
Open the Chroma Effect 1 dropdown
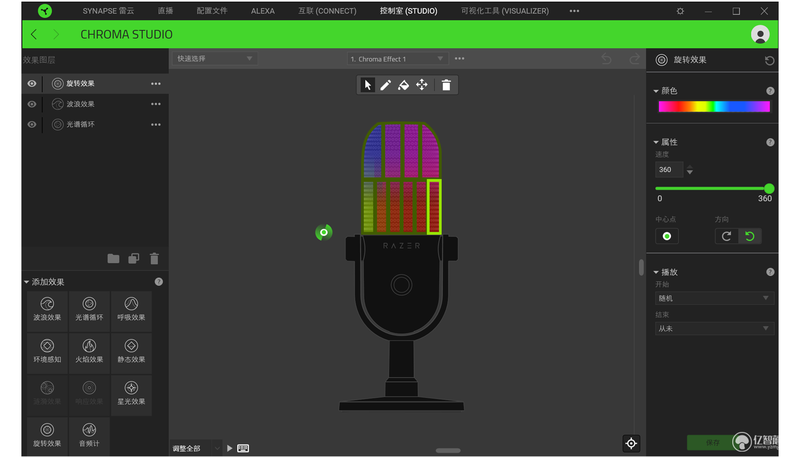coord(397,59)
